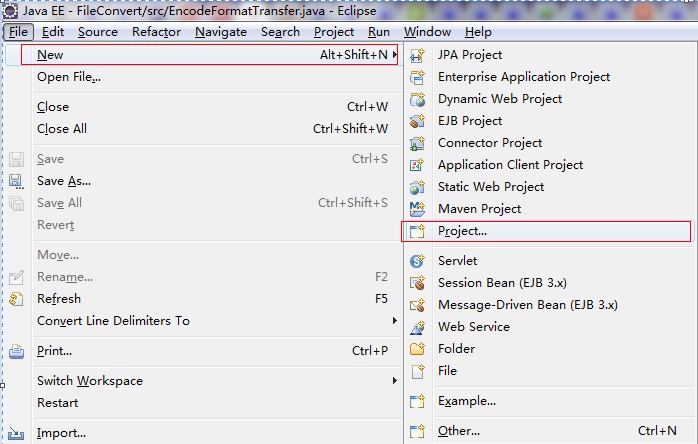Click the new File icon
Image resolution: width=698 pixels, height=444 pixels.
pos(418,371)
